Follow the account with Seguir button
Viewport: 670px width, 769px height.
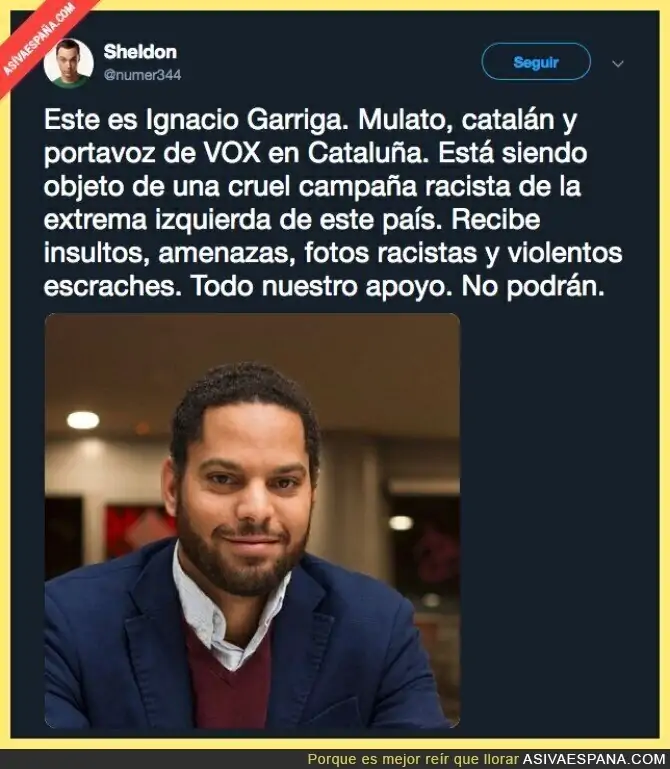click(536, 62)
